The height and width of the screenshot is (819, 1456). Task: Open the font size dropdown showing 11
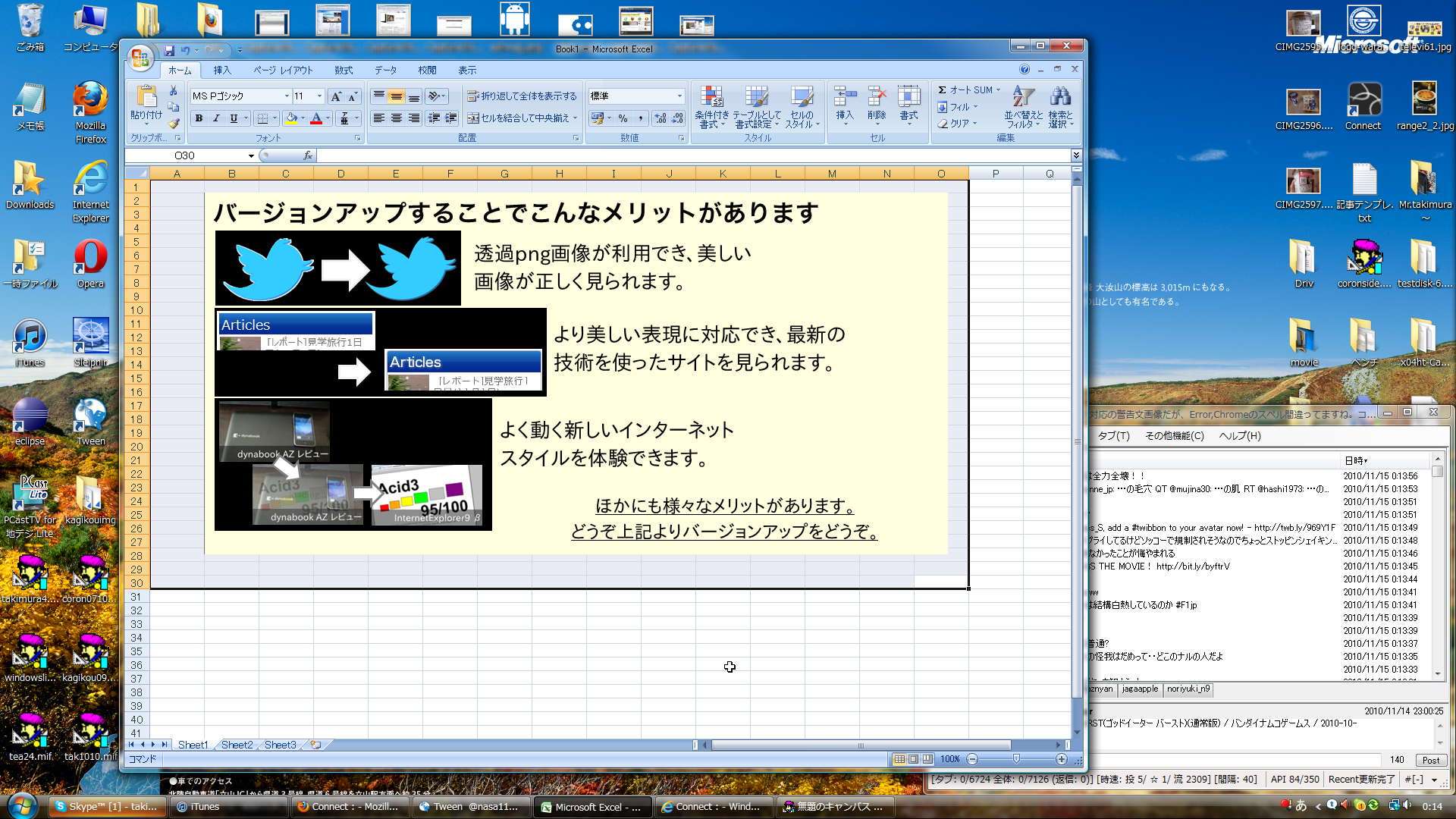[319, 96]
